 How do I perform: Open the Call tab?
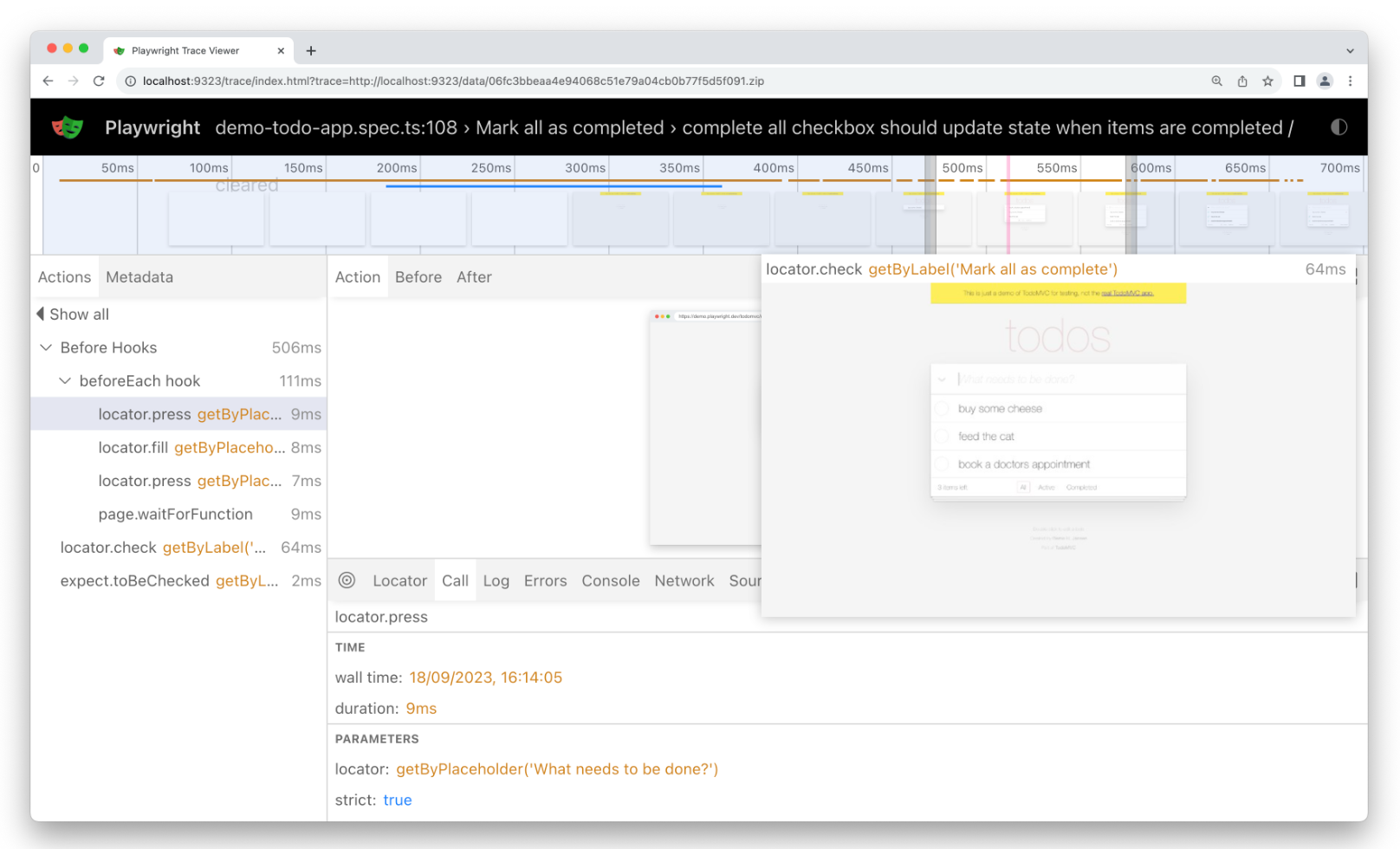click(455, 580)
